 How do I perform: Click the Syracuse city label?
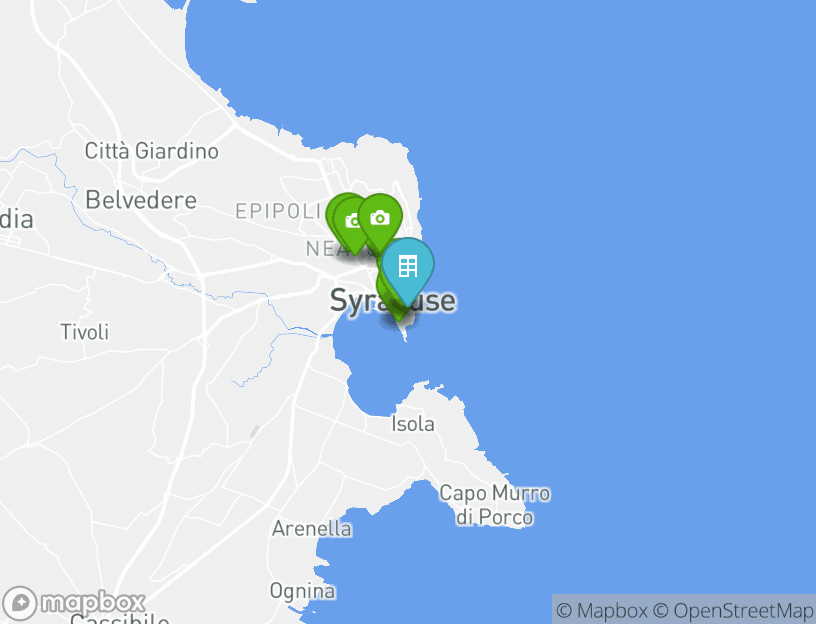pyautogui.click(x=393, y=301)
